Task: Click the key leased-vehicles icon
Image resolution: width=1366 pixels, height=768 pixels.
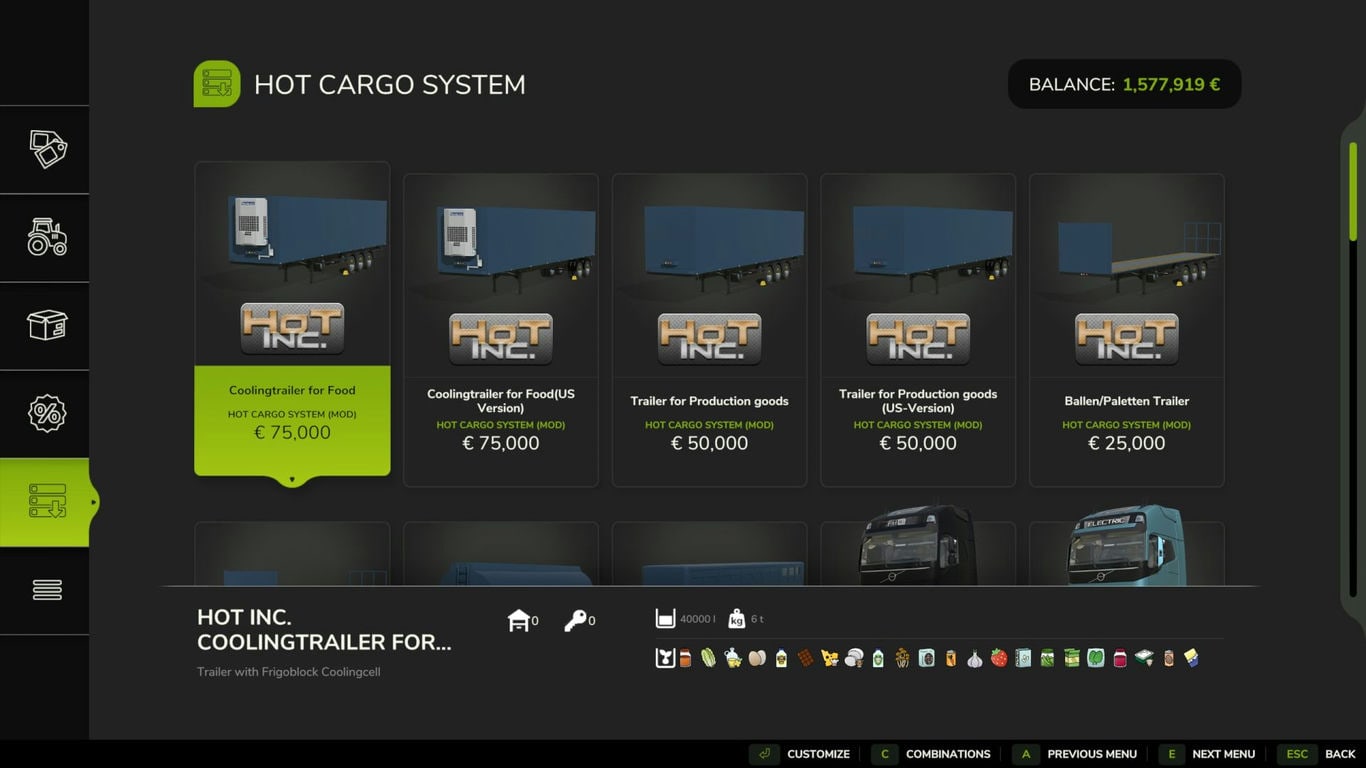Action: point(575,621)
